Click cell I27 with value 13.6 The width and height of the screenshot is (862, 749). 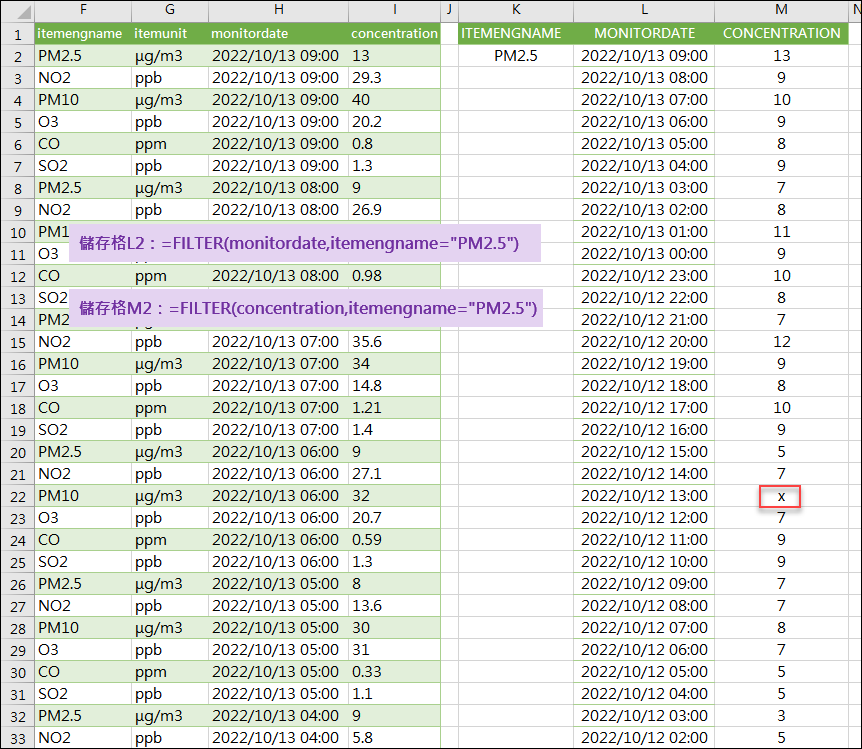(395, 605)
